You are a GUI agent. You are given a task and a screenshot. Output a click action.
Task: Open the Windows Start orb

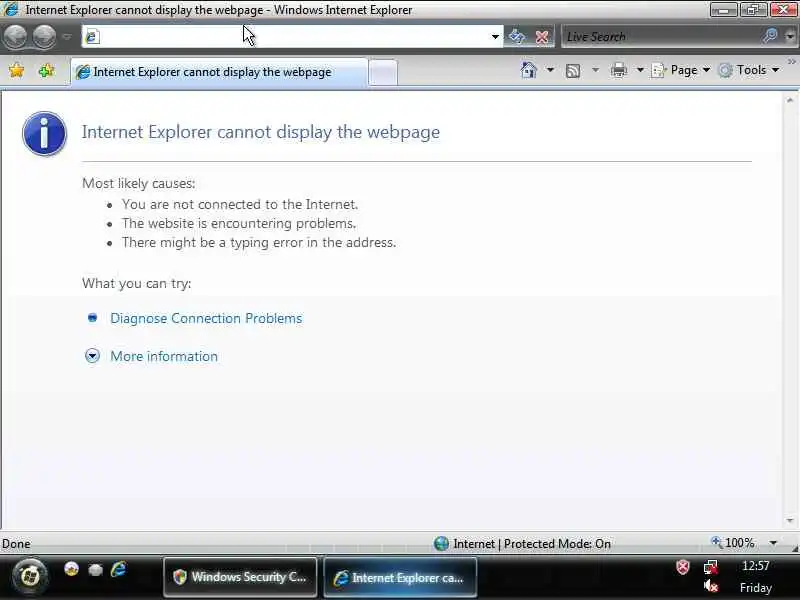click(30, 577)
